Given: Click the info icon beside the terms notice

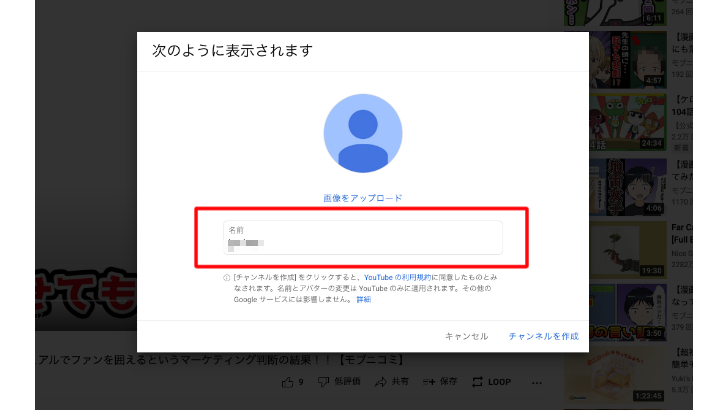Looking at the screenshot, I should point(227,278).
